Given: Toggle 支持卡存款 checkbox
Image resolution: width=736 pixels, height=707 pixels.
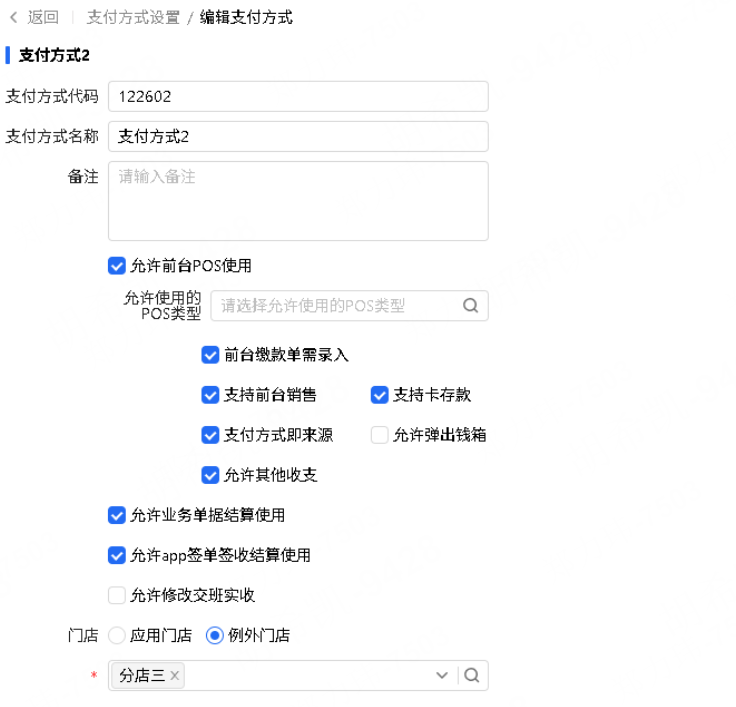Looking at the screenshot, I should [x=379, y=395].
